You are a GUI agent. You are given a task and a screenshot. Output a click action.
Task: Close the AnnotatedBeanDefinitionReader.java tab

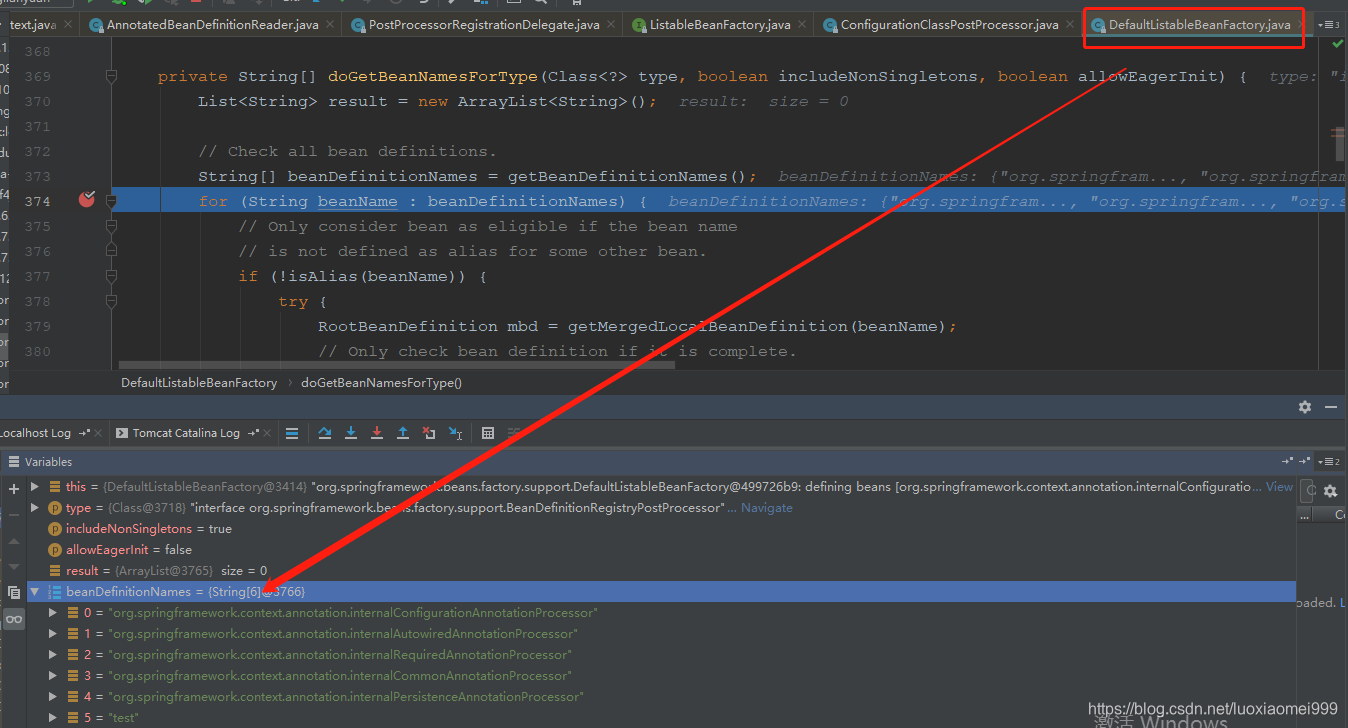(x=329, y=24)
